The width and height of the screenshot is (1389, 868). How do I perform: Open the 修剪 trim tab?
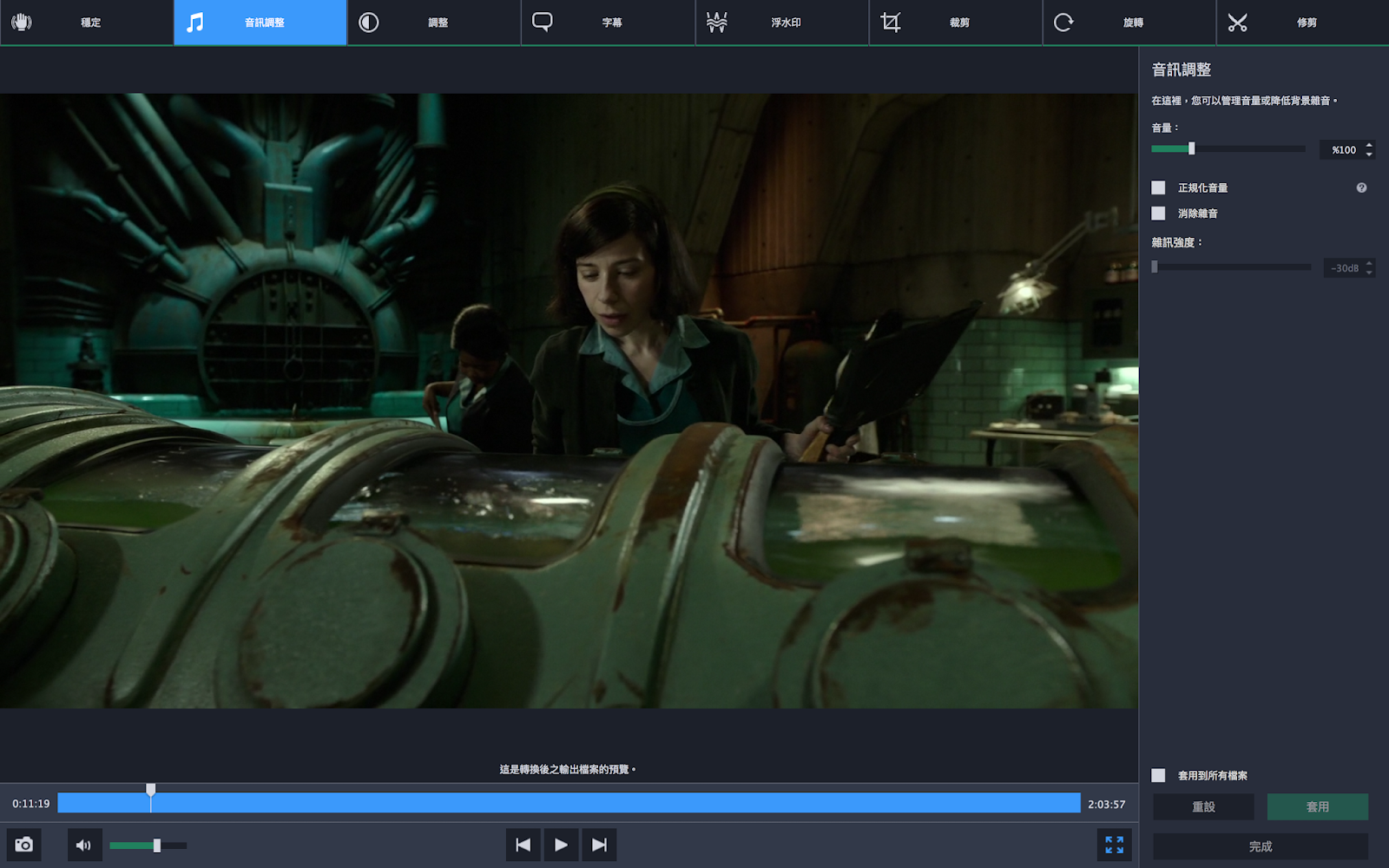pyautogui.click(x=1302, y=23)
